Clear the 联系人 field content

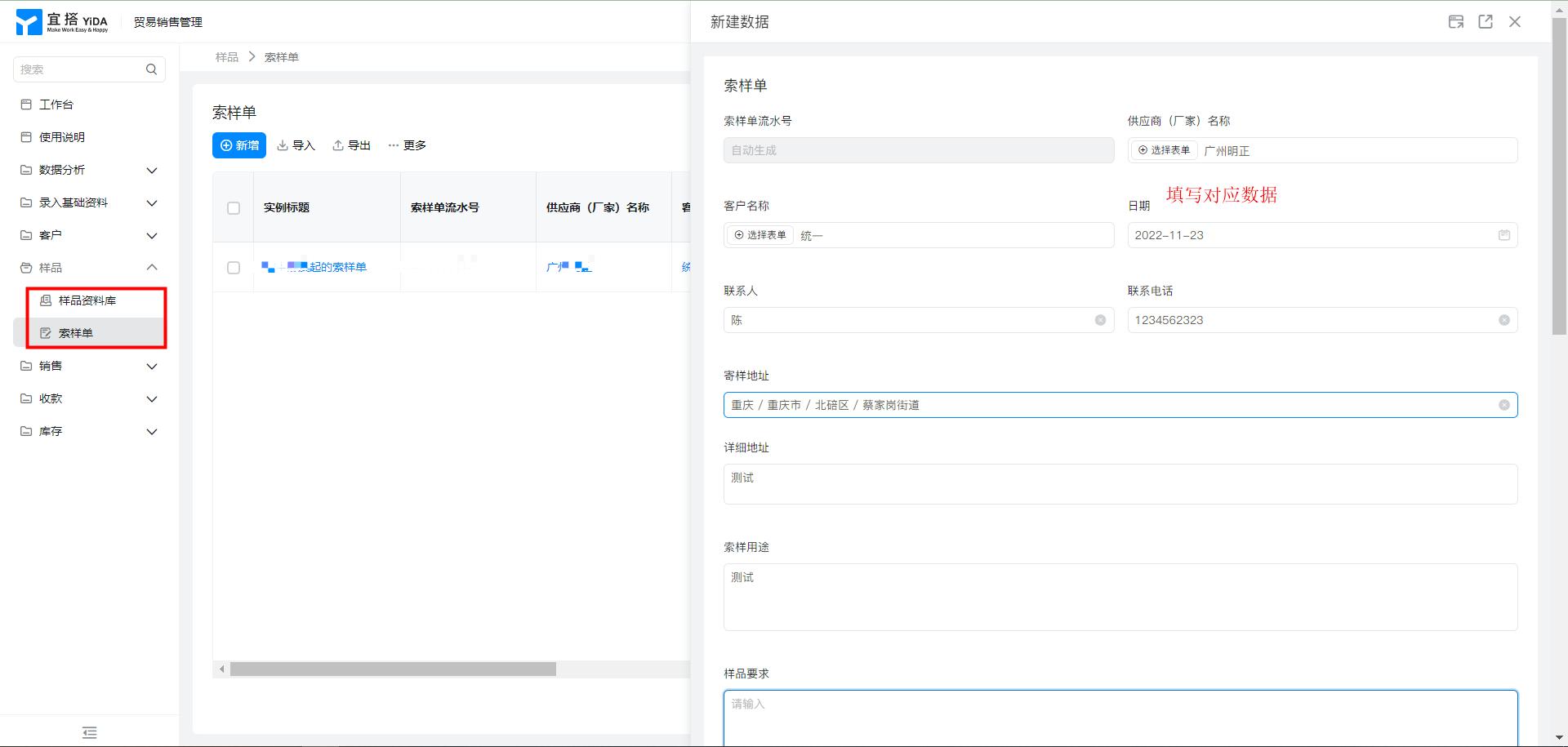pyautogui.click(x=1100, y=320)
